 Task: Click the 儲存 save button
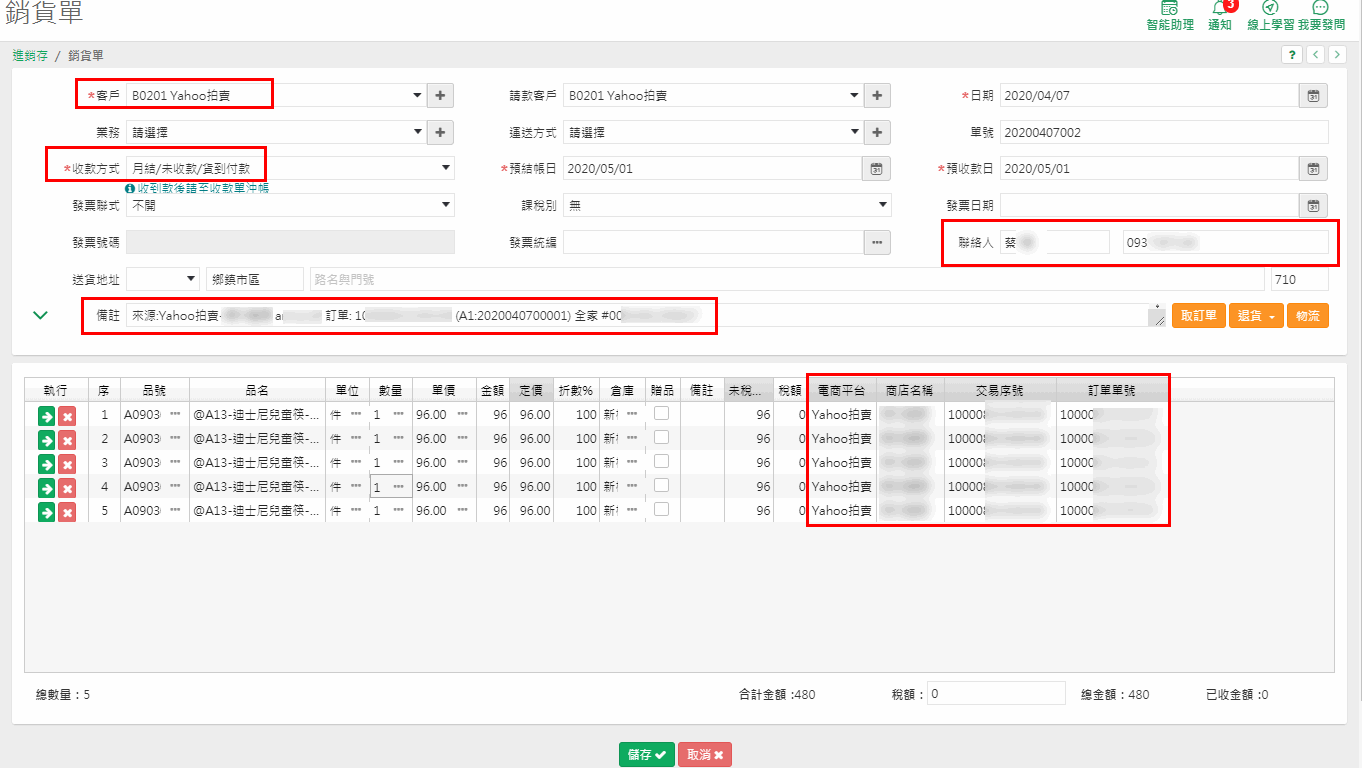646,755
